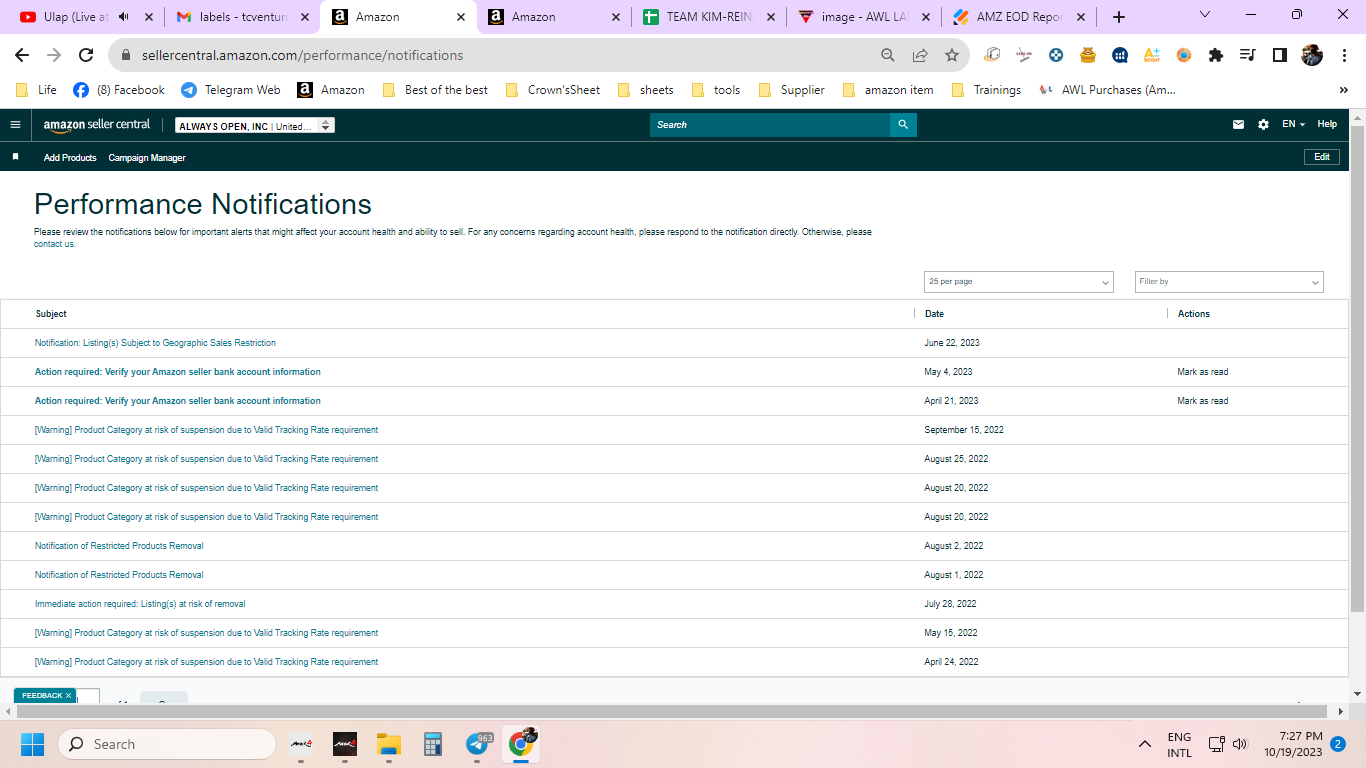Screen dimensions: 1366x768
Task: Open the Seller Central settings gear
Action: point(1263,125)
